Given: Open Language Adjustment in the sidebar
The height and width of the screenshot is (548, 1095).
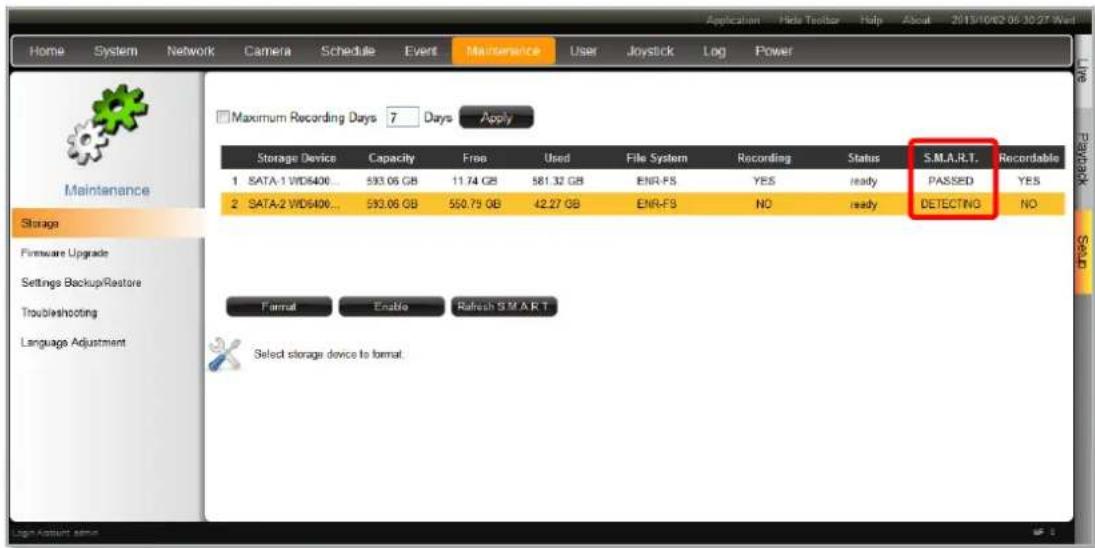Looking at the screenshot, I should click(x=72, y=343).
